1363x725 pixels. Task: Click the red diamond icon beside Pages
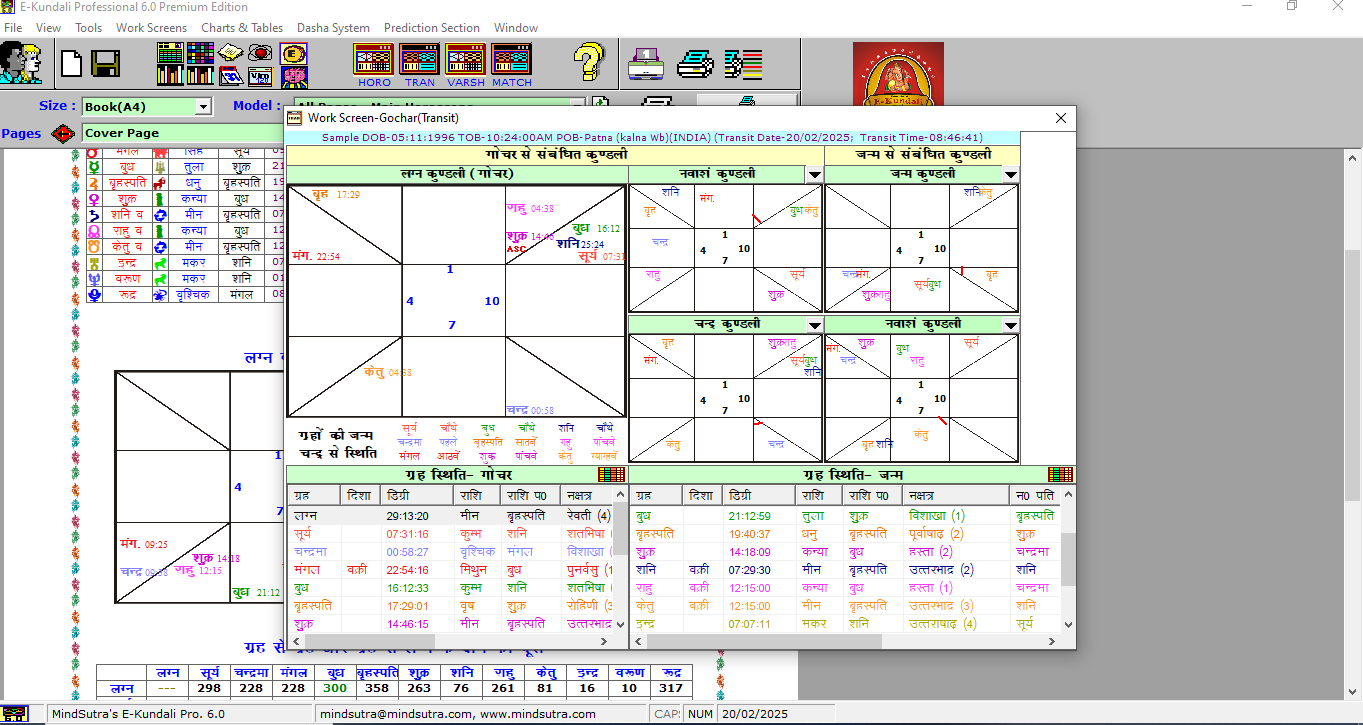(63, 133)
